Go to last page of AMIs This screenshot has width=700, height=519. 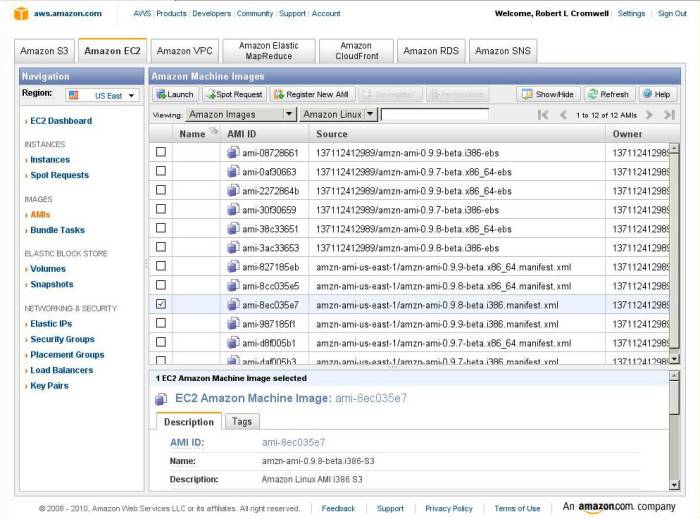(x=669, y=115)
